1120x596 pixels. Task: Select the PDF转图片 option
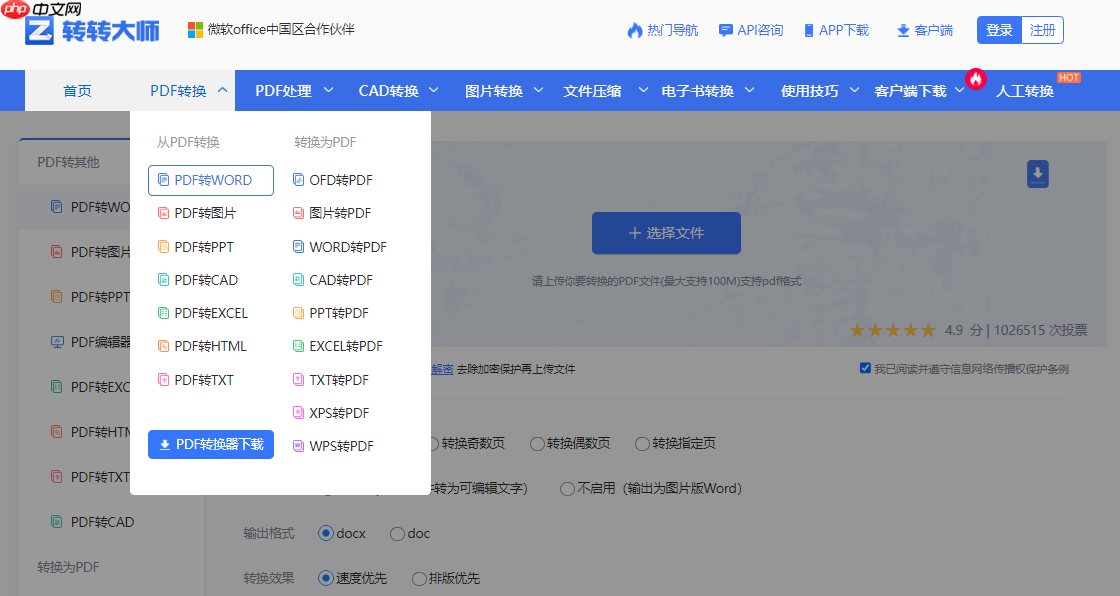coord(205,213)
